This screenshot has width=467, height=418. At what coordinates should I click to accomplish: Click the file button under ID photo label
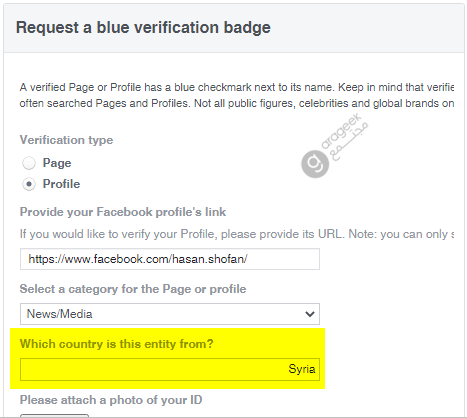click(54, 416)
